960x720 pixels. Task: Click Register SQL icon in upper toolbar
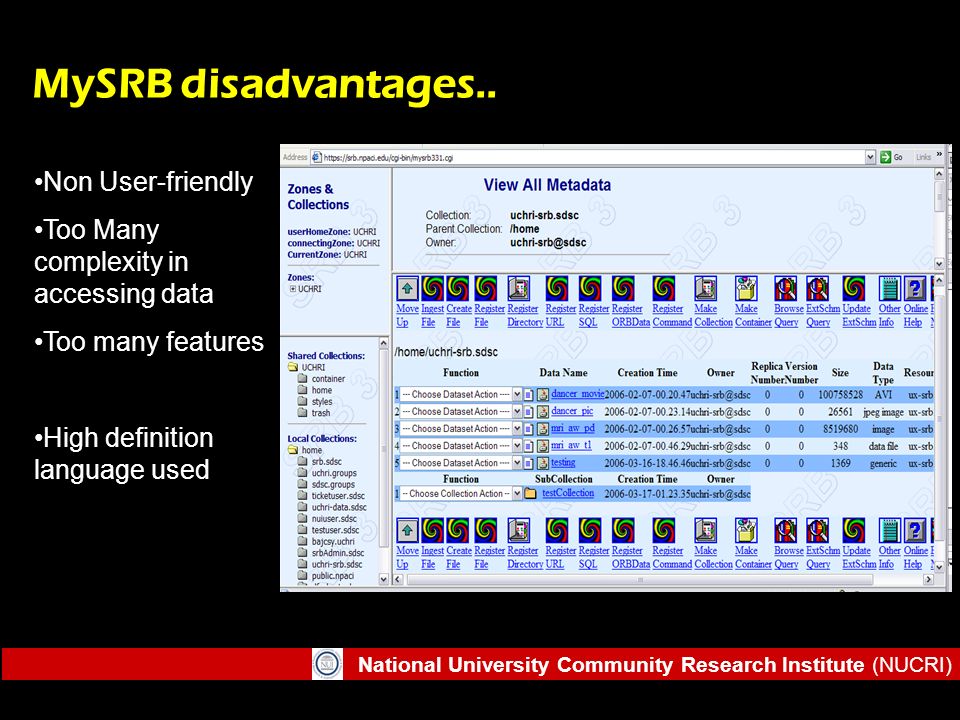tap(590, 288)
